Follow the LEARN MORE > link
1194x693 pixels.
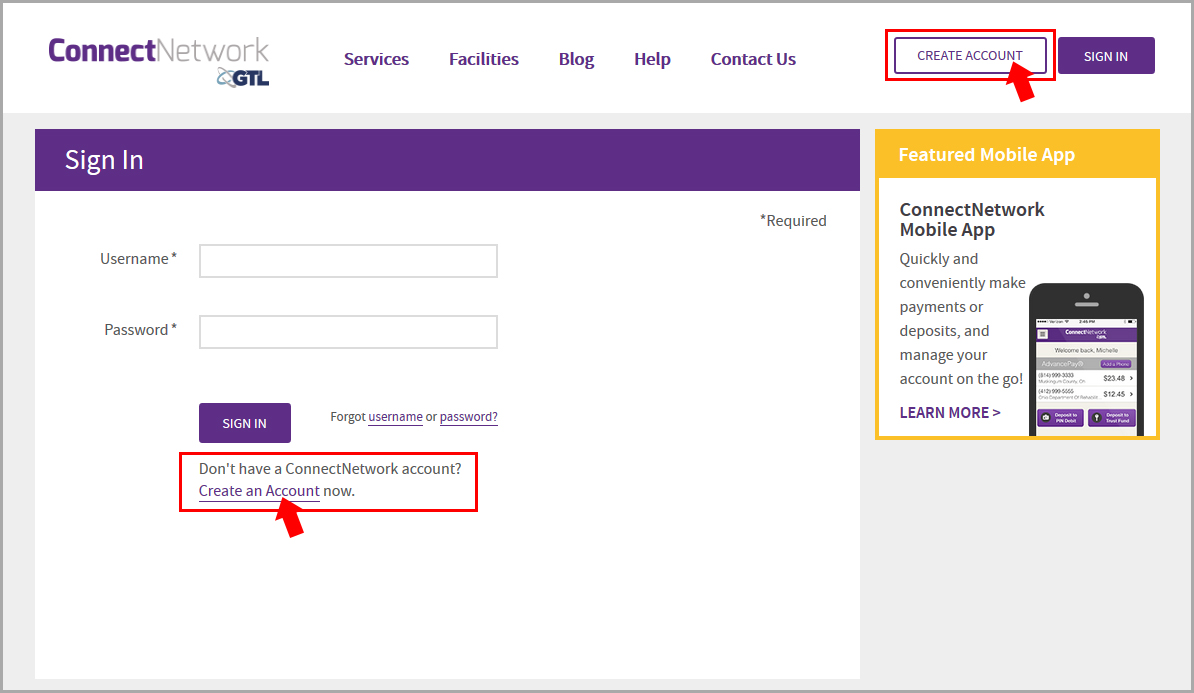950,413
